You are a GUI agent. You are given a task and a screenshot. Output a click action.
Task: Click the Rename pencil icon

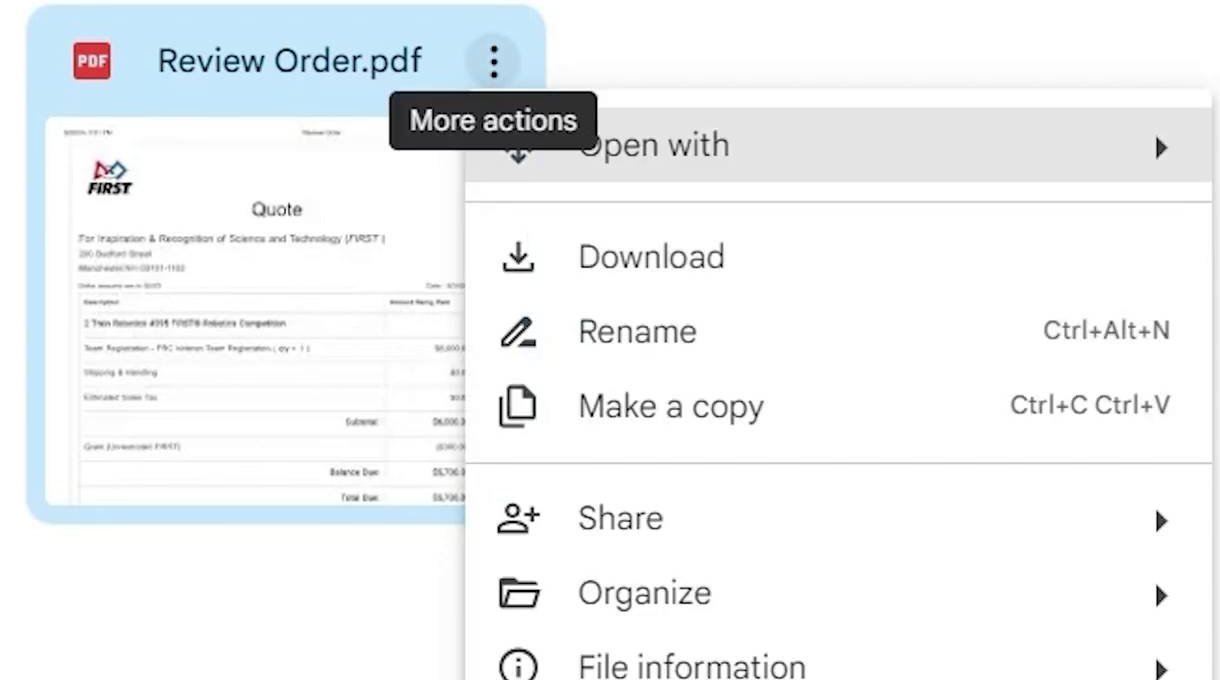pos(518,332)
